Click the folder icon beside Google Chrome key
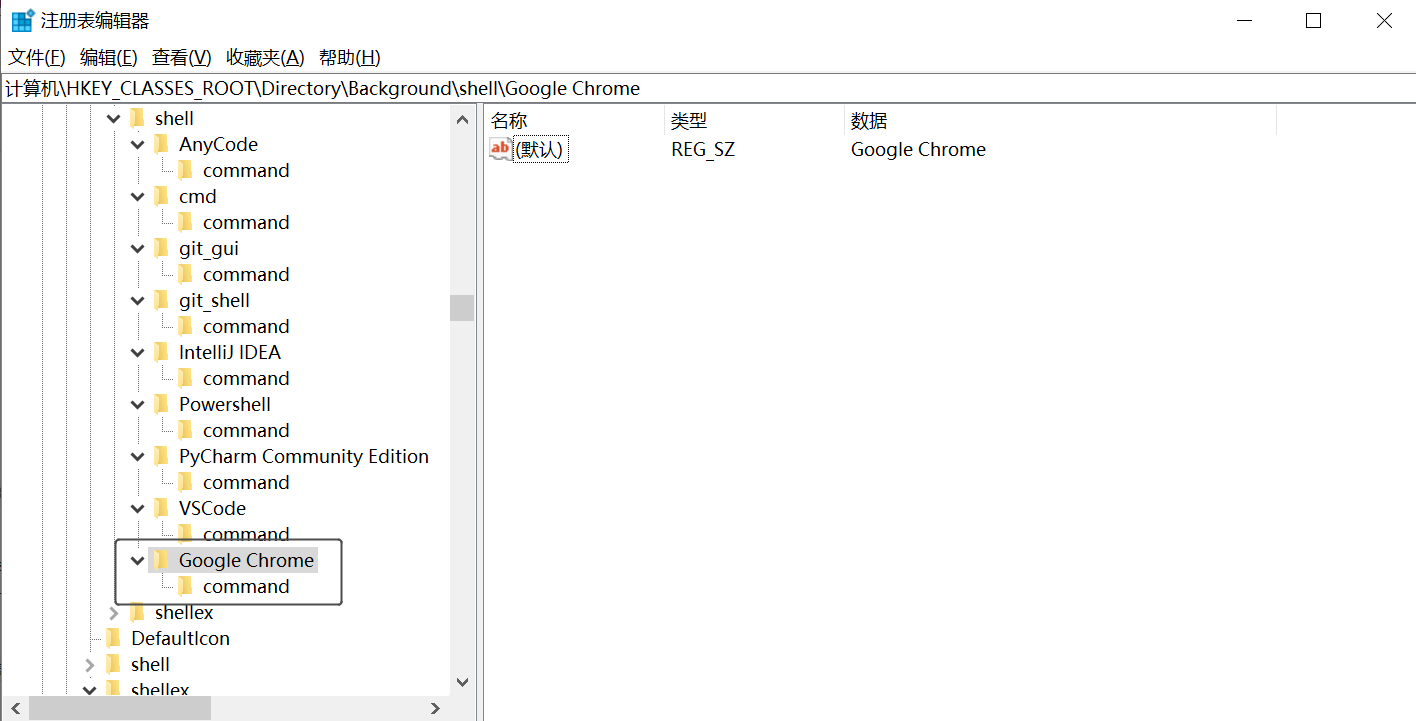Viewport: 1416px width, 721px height. [x=161, y=560]
